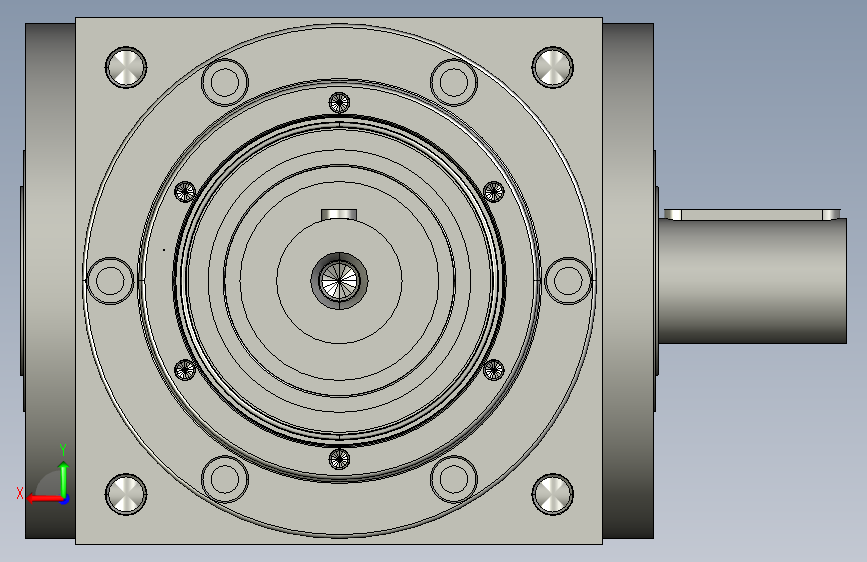Select the top-right corner socket bolt head
Viewport: 867px width, 562px height.
(552, 67)
